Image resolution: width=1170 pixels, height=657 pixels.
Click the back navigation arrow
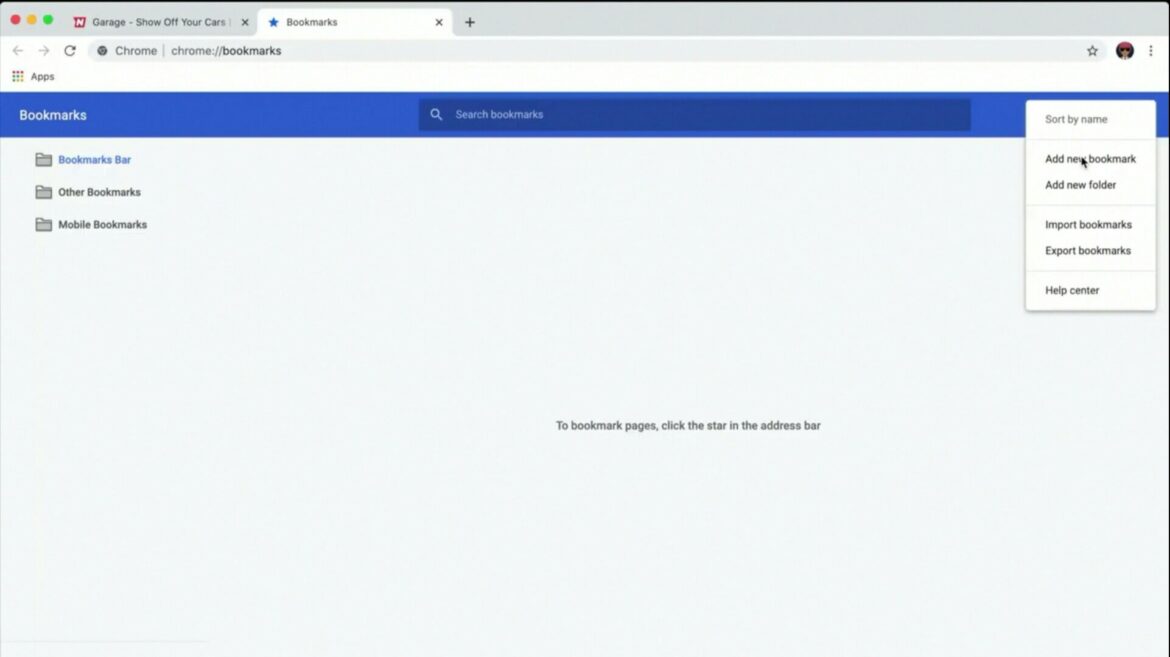[x=18, y=51]
